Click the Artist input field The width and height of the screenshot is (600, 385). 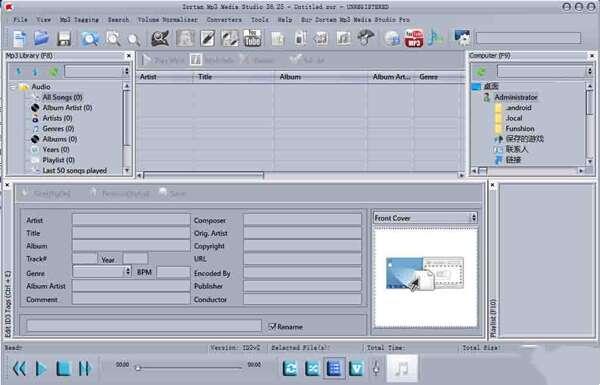[131, 220]
